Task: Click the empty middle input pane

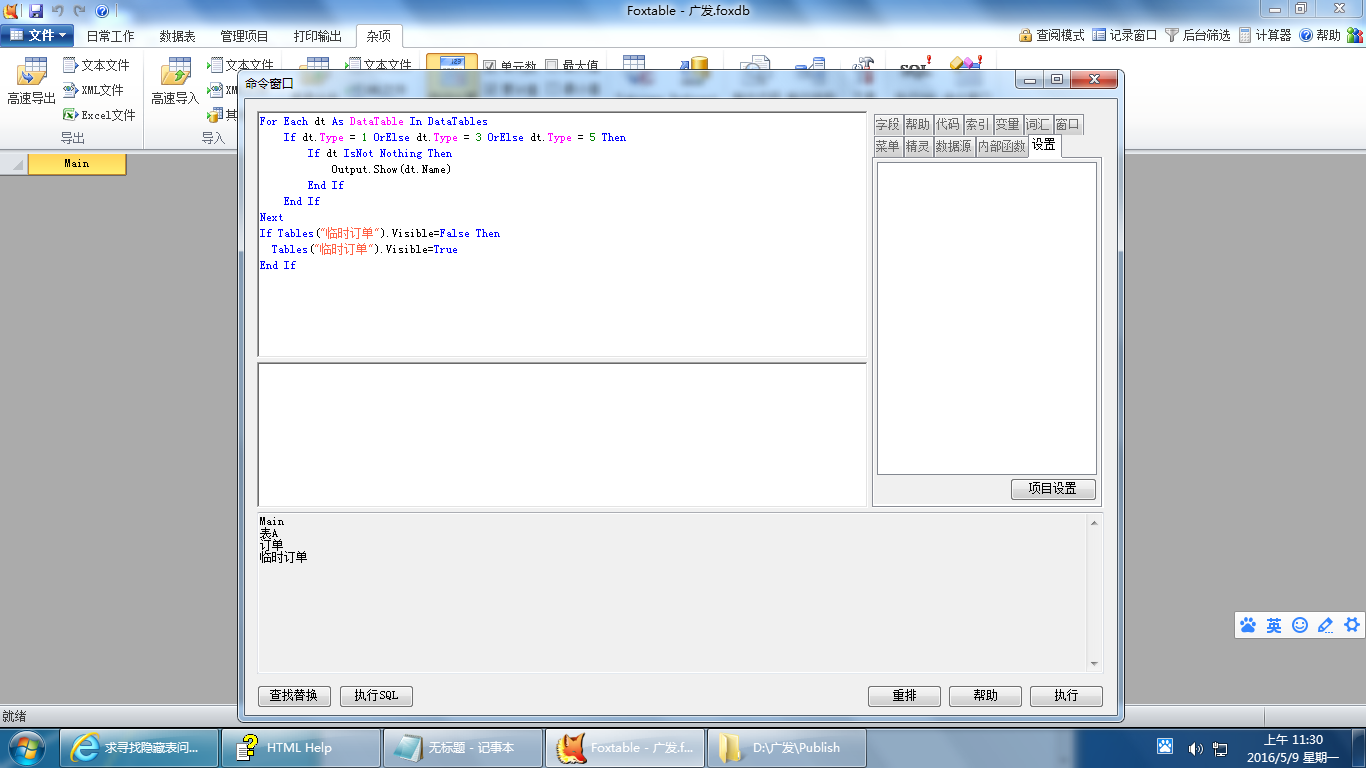Action: point(562,435)
